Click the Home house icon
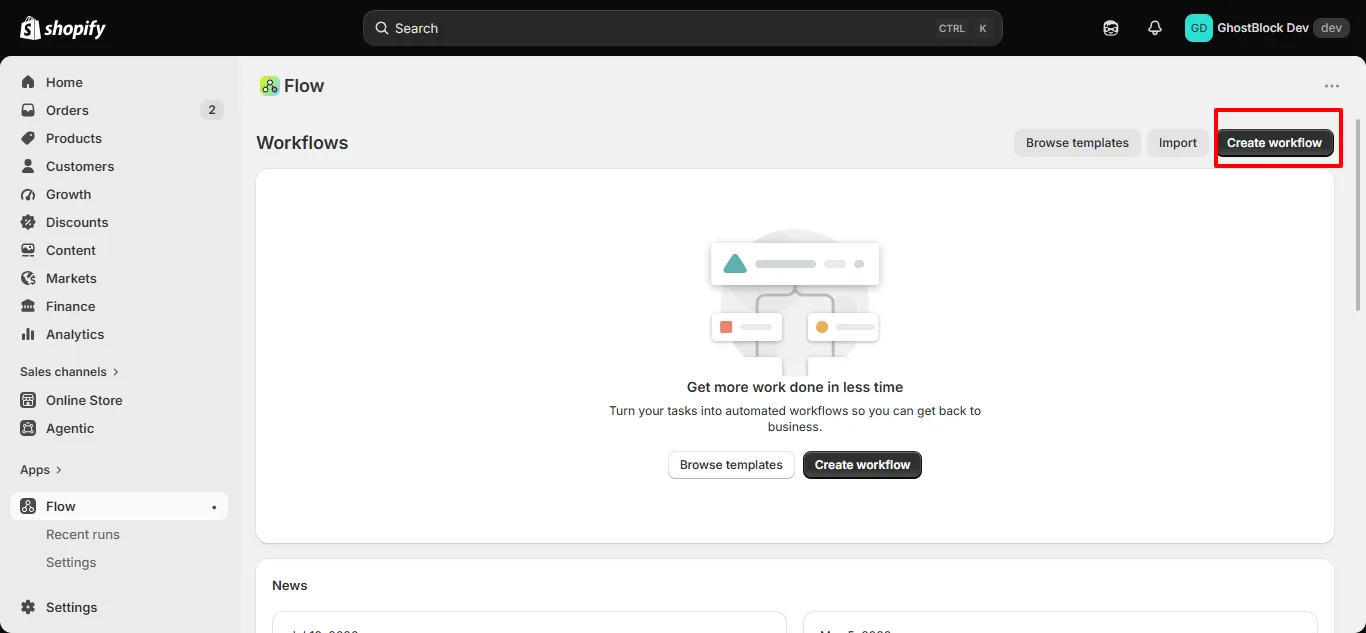The image size is (1366, 633). pos(28,82)
